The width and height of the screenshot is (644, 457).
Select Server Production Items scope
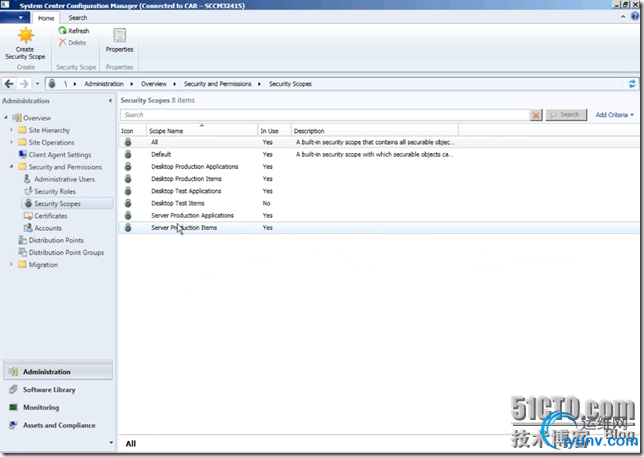379,227
